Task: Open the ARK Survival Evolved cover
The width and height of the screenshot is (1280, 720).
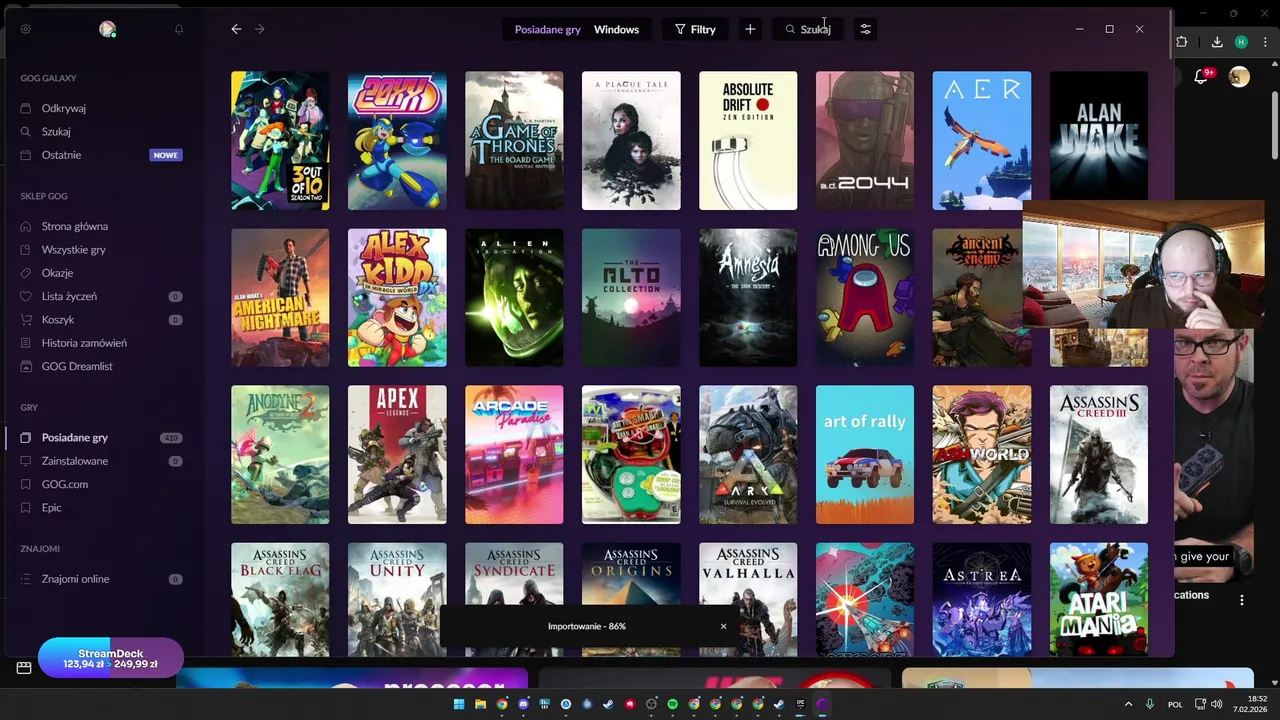Action: 748,455
